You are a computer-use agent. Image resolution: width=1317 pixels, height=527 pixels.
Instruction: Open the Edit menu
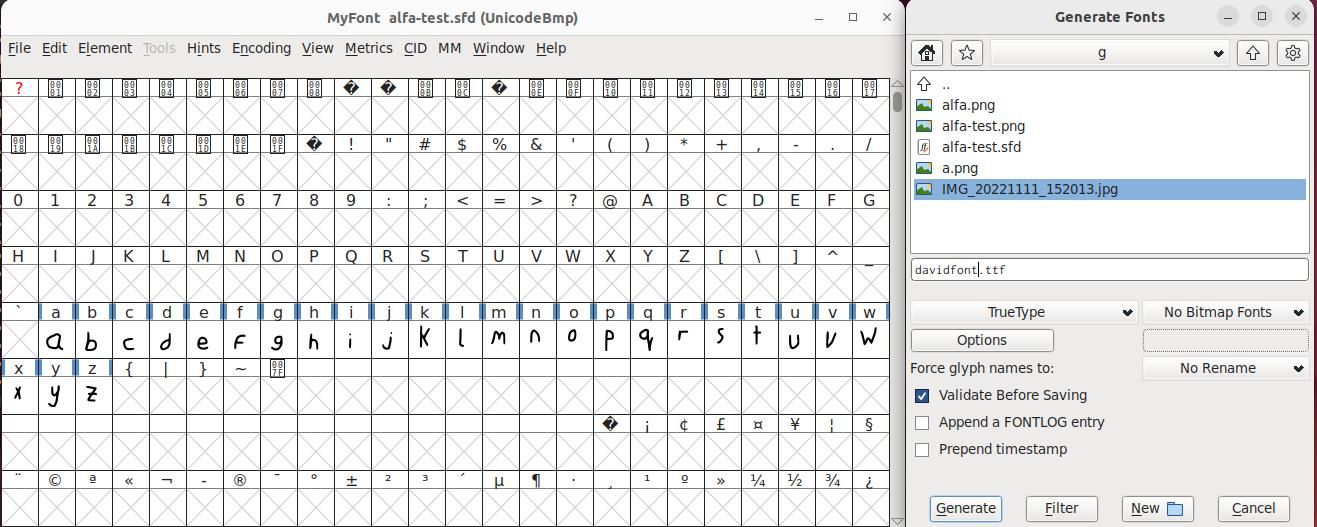(x=54, y=48)
